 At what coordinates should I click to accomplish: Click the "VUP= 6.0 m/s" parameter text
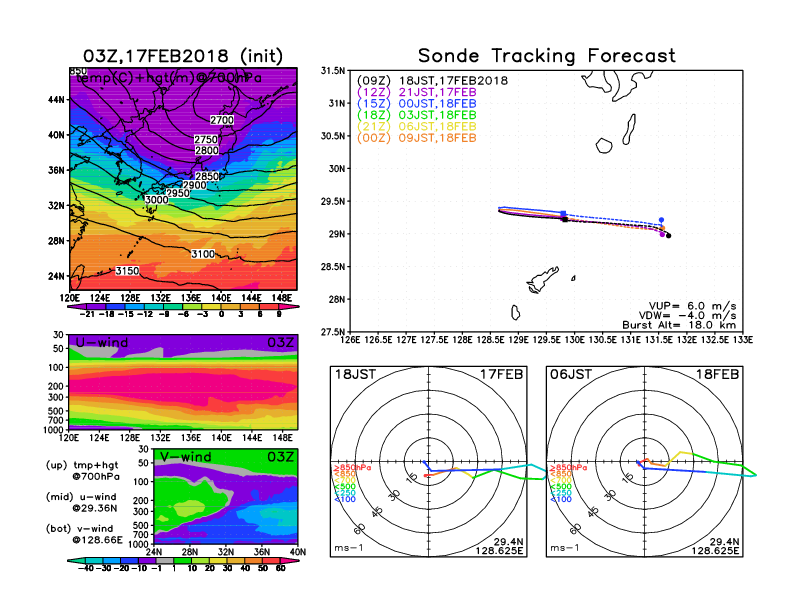click(x=692, y=306)
